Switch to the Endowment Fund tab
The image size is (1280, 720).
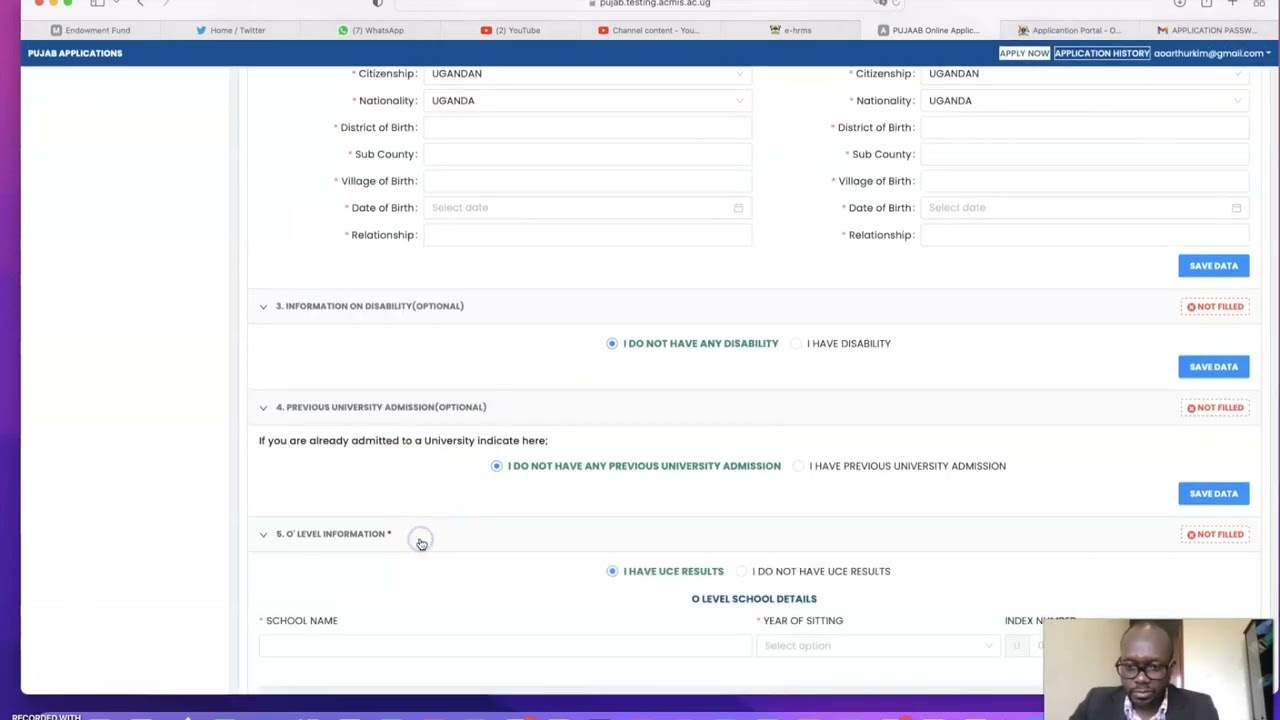90,30
